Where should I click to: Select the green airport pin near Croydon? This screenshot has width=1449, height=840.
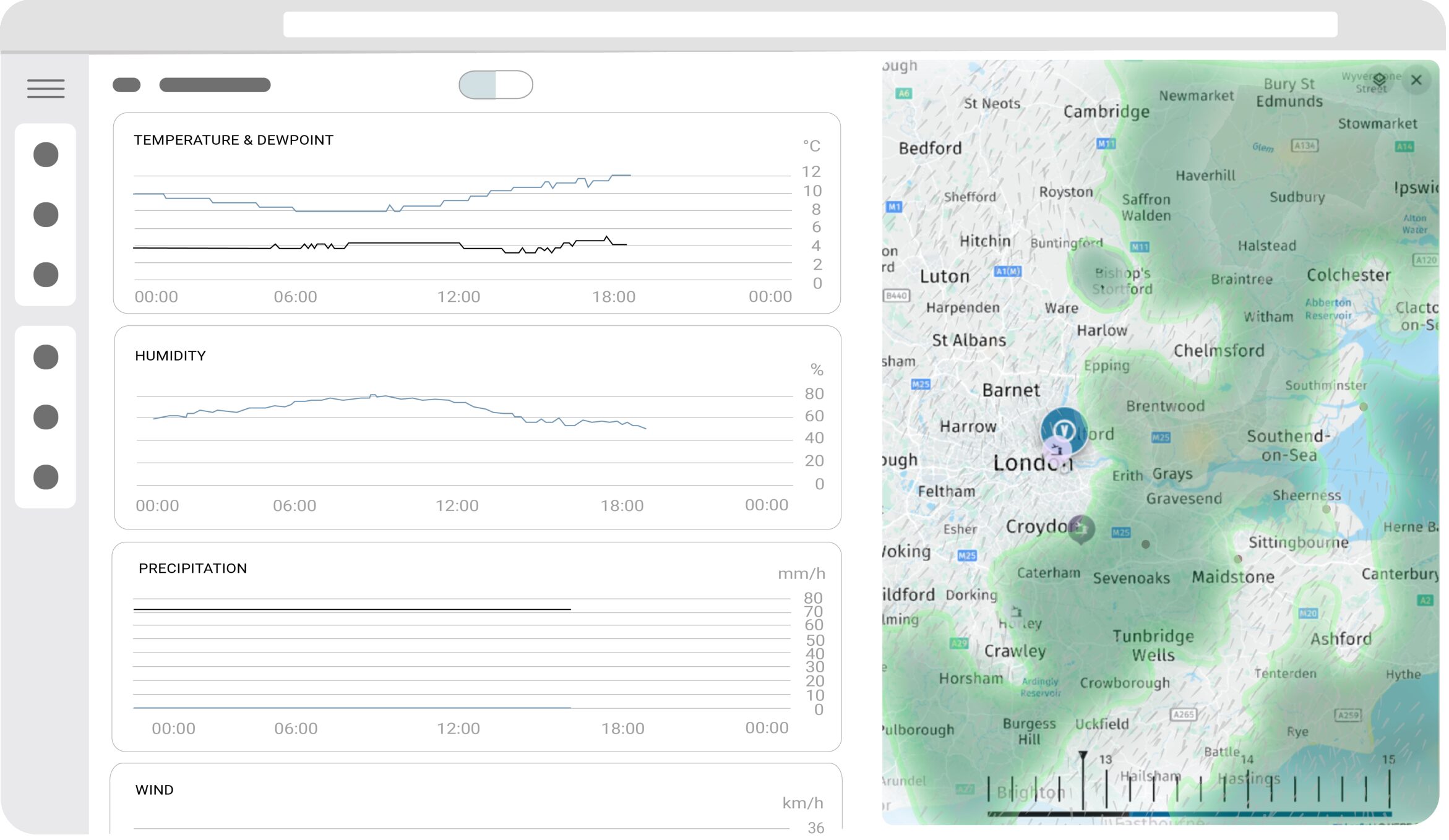click(1081, 528)
